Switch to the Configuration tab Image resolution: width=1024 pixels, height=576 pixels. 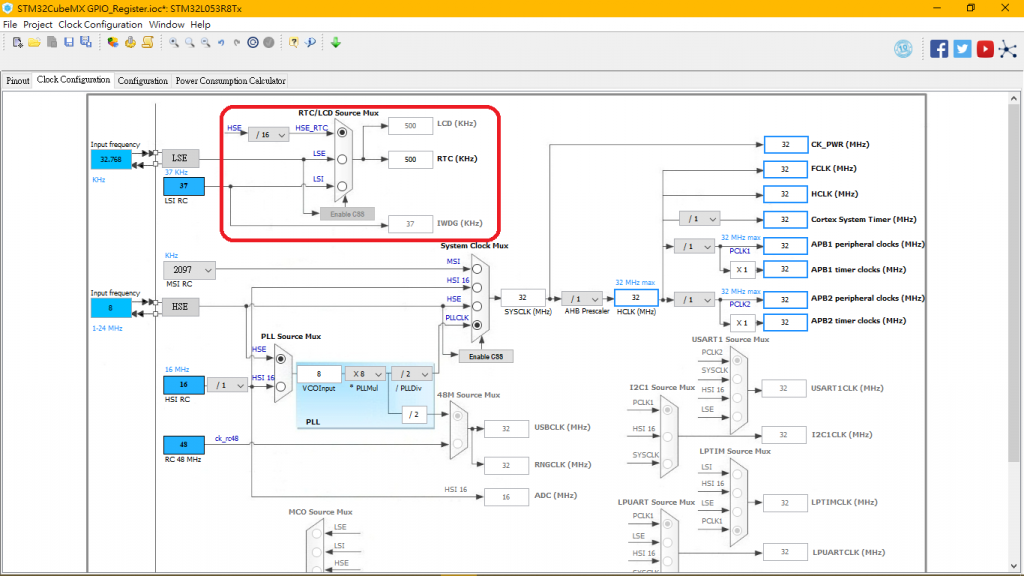[x=142, y=81]
